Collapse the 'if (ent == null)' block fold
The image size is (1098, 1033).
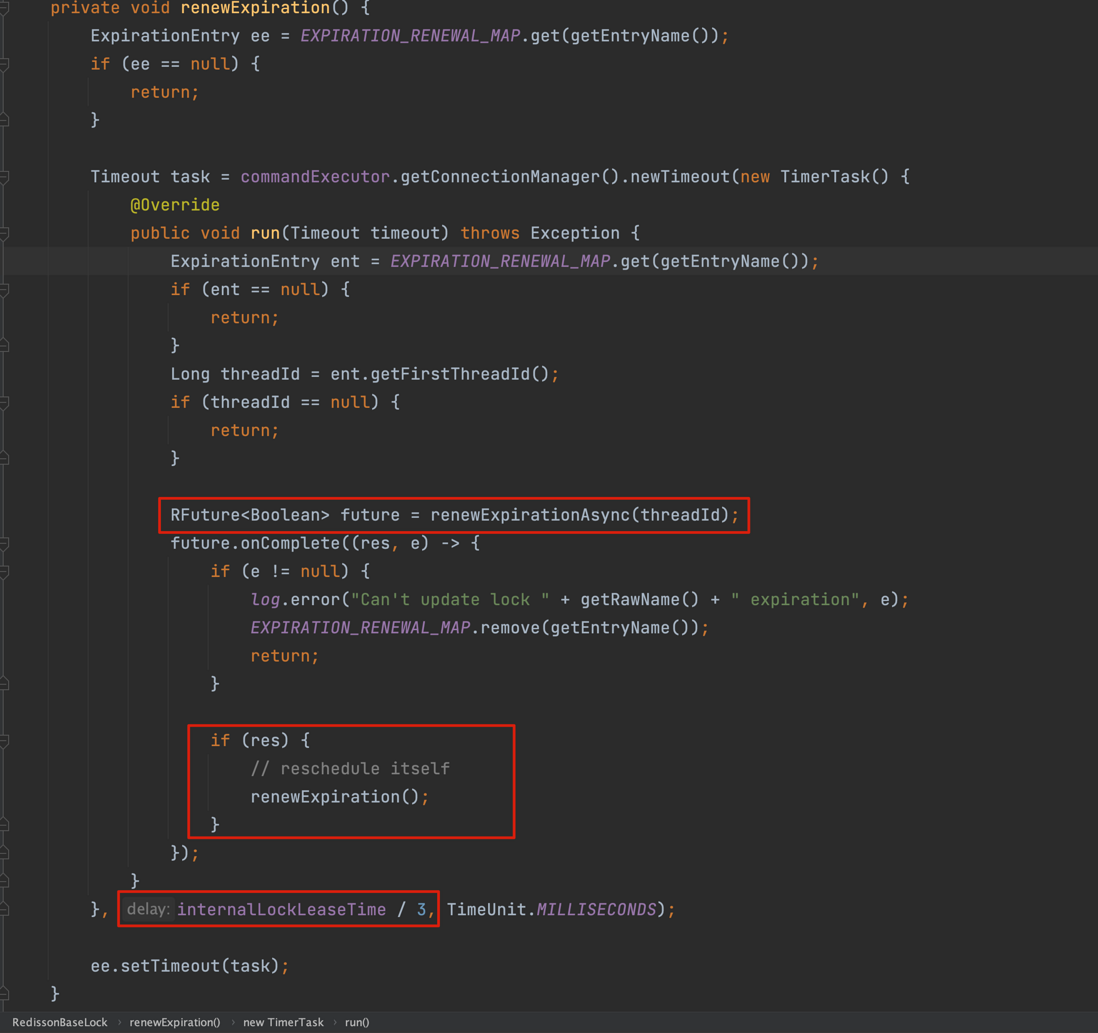pos(4,289)
